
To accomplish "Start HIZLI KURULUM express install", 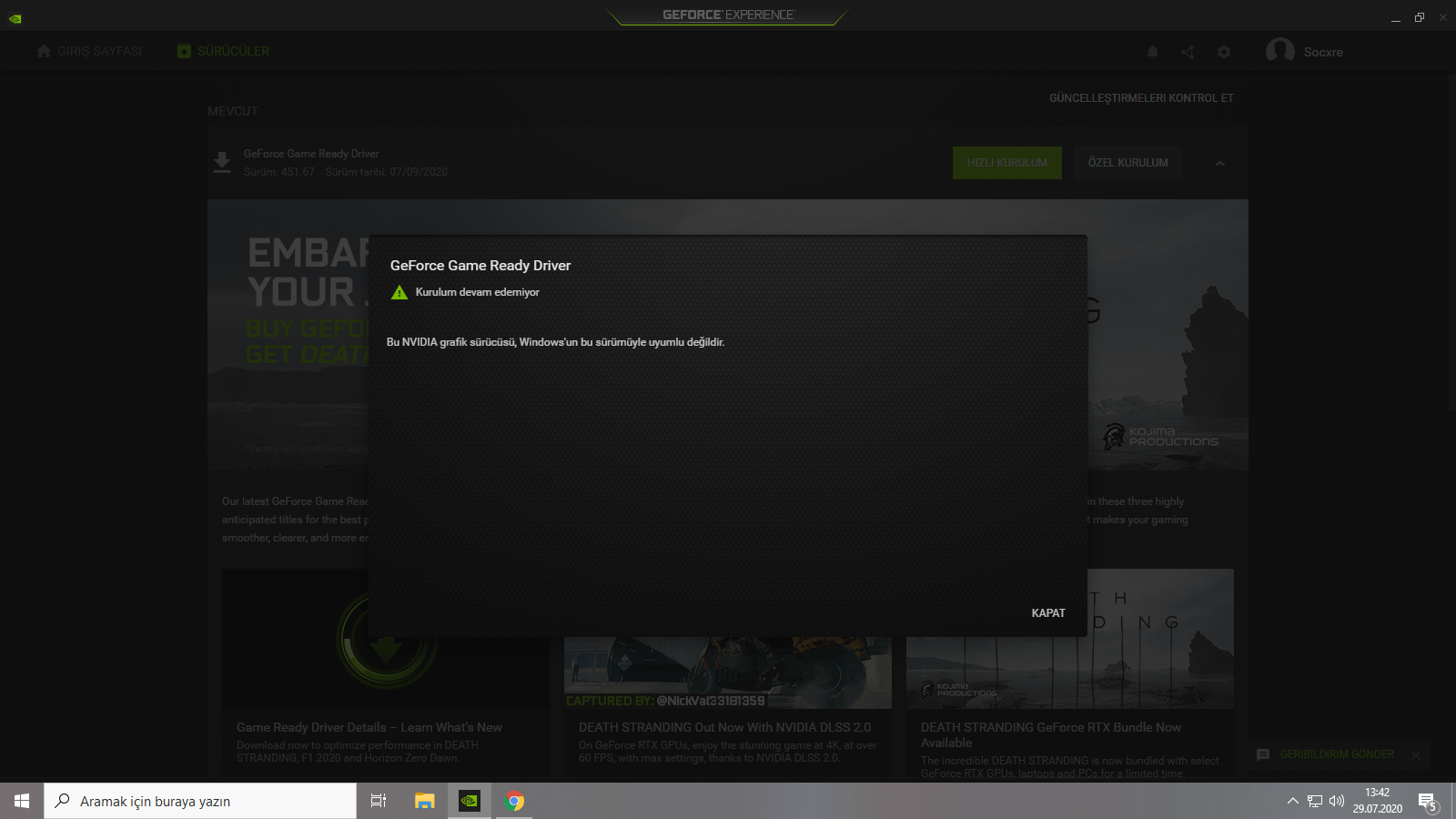I will 1007,163.
